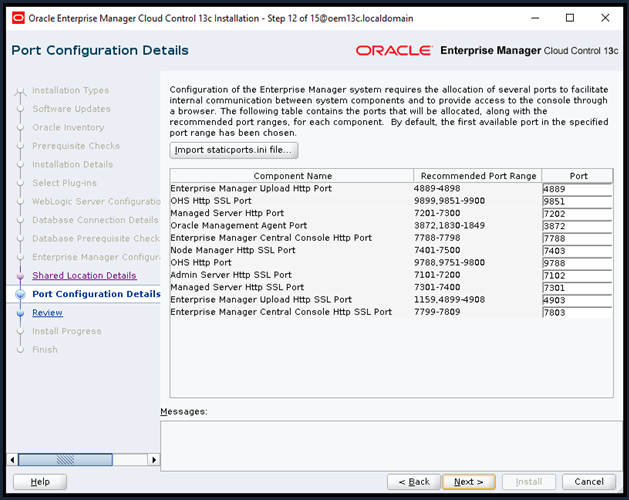This screenshot has width=629, height=500.
Task: Select 'Enterprise Manager Central Console Http SSL Port' name
Action: 281,312
